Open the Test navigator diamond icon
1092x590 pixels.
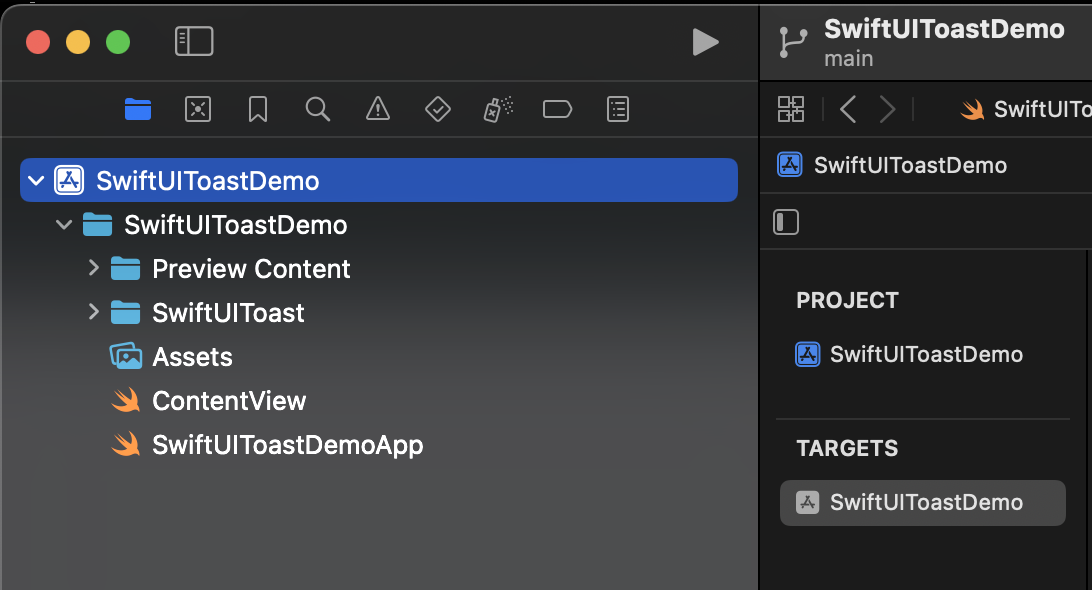(438, 109)
